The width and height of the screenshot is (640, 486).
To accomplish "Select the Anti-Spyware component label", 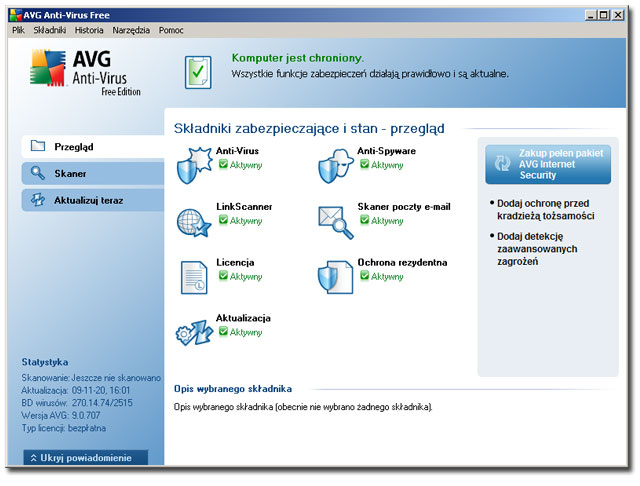I will coord(387,151).
